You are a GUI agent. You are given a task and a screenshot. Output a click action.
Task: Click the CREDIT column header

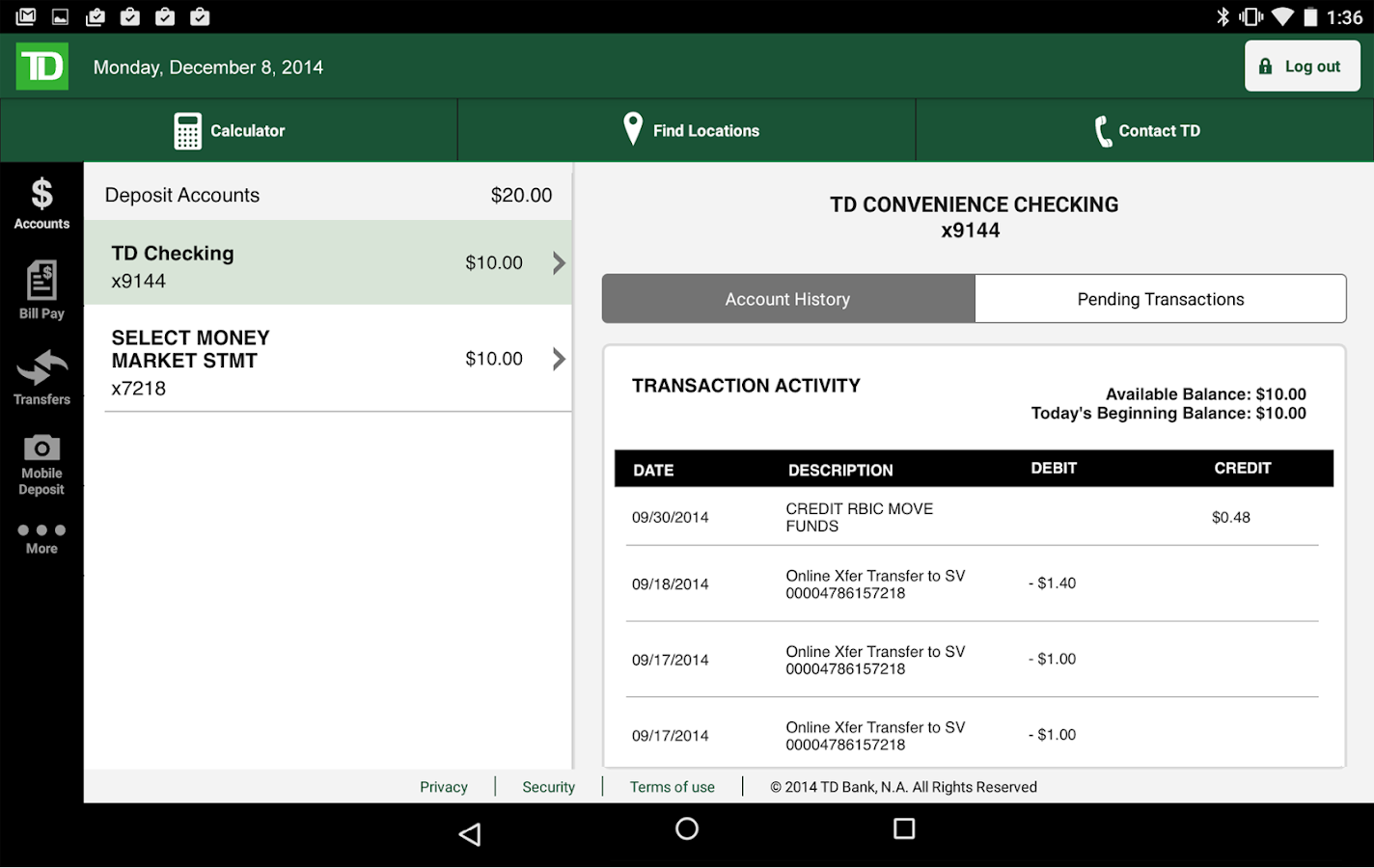(x=1243, y=468)
